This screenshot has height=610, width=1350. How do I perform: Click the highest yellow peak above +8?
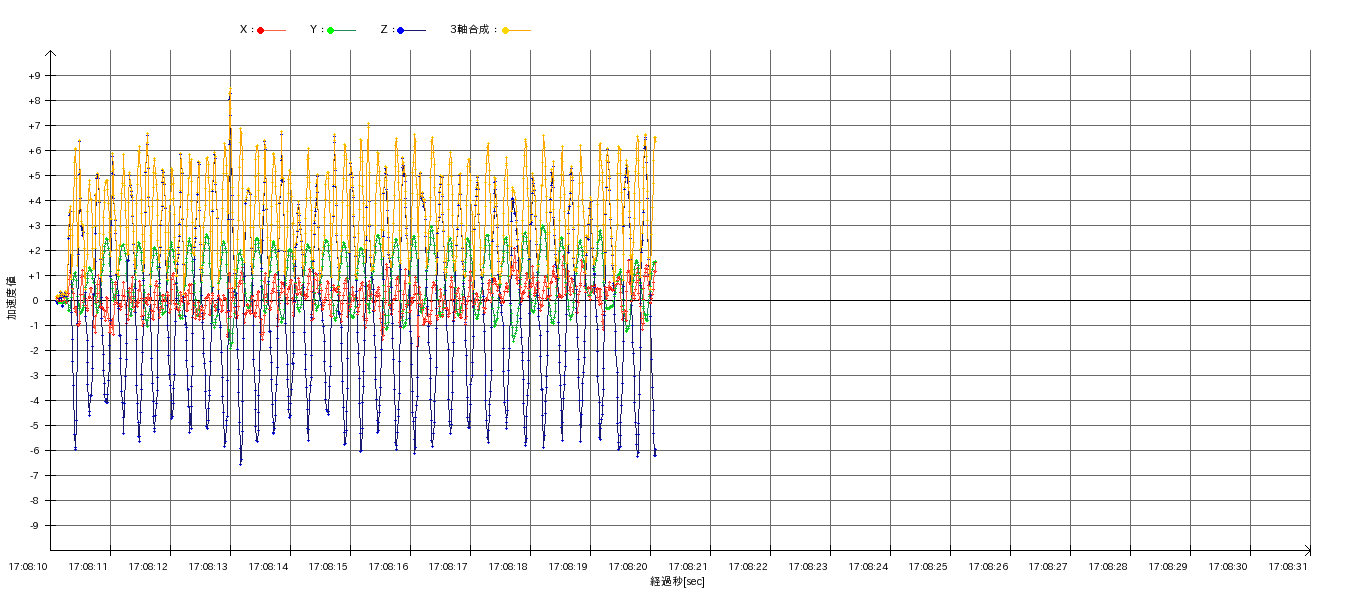230,91
